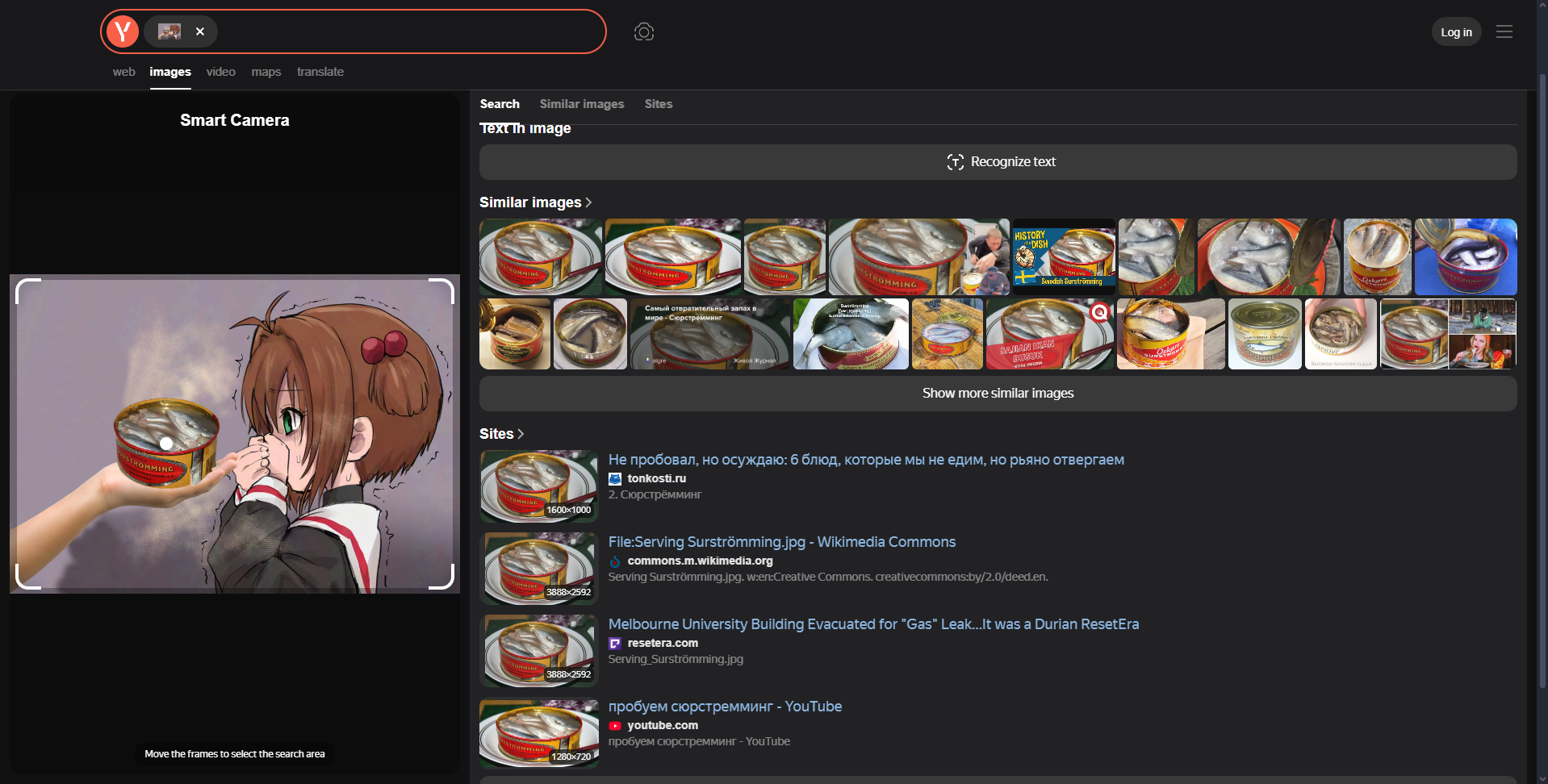Click the white selection point on the can
The height and width of the screenshot is (784, 1548).
click(x=166, y=444)
